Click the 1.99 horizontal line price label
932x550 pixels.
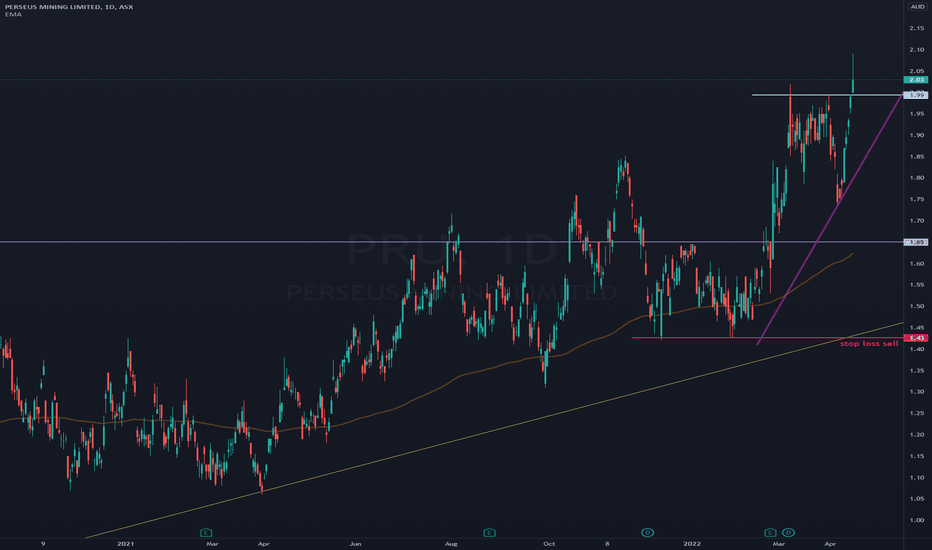point(915,95)
